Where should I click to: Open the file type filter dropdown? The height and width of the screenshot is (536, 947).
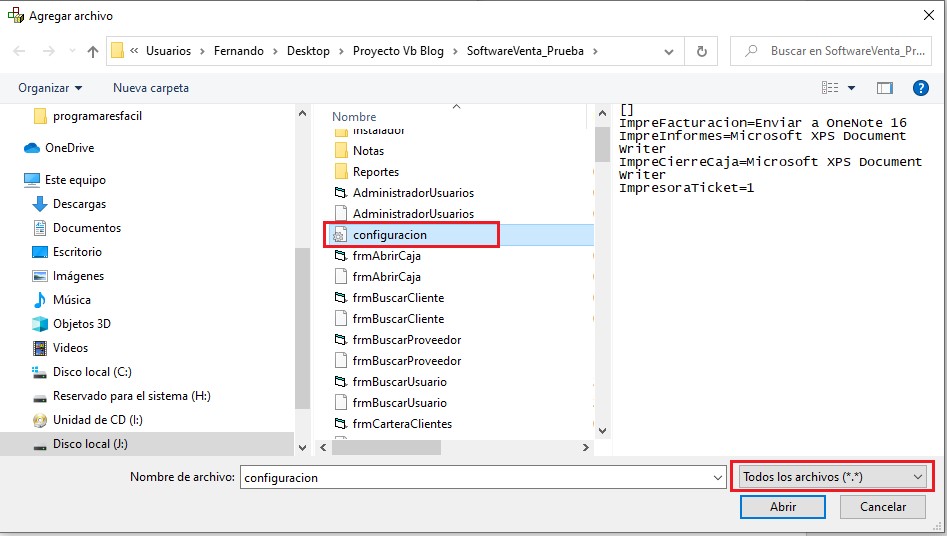(832, 477)
